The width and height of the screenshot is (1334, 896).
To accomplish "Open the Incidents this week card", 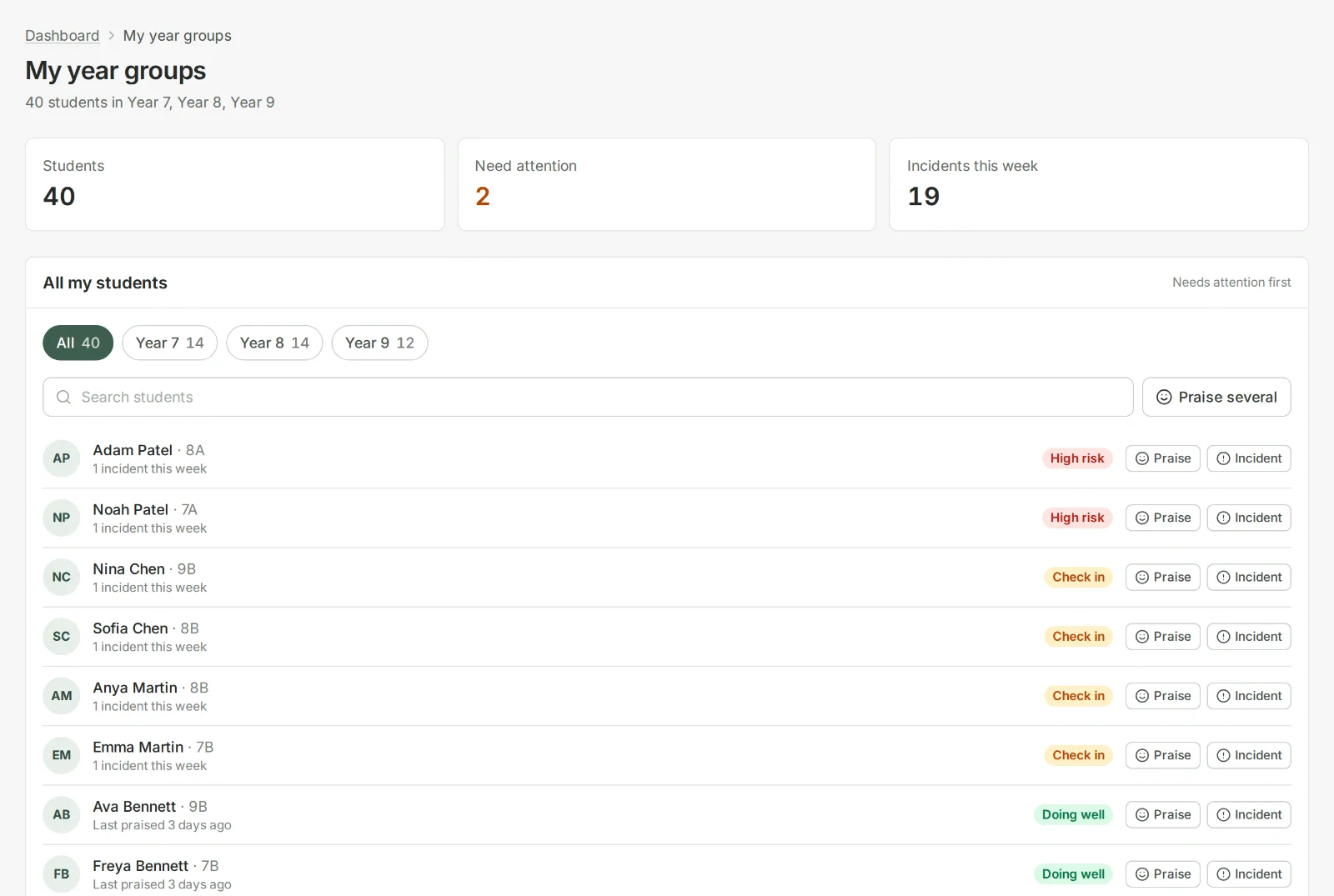I will (x=1099, y=184).
